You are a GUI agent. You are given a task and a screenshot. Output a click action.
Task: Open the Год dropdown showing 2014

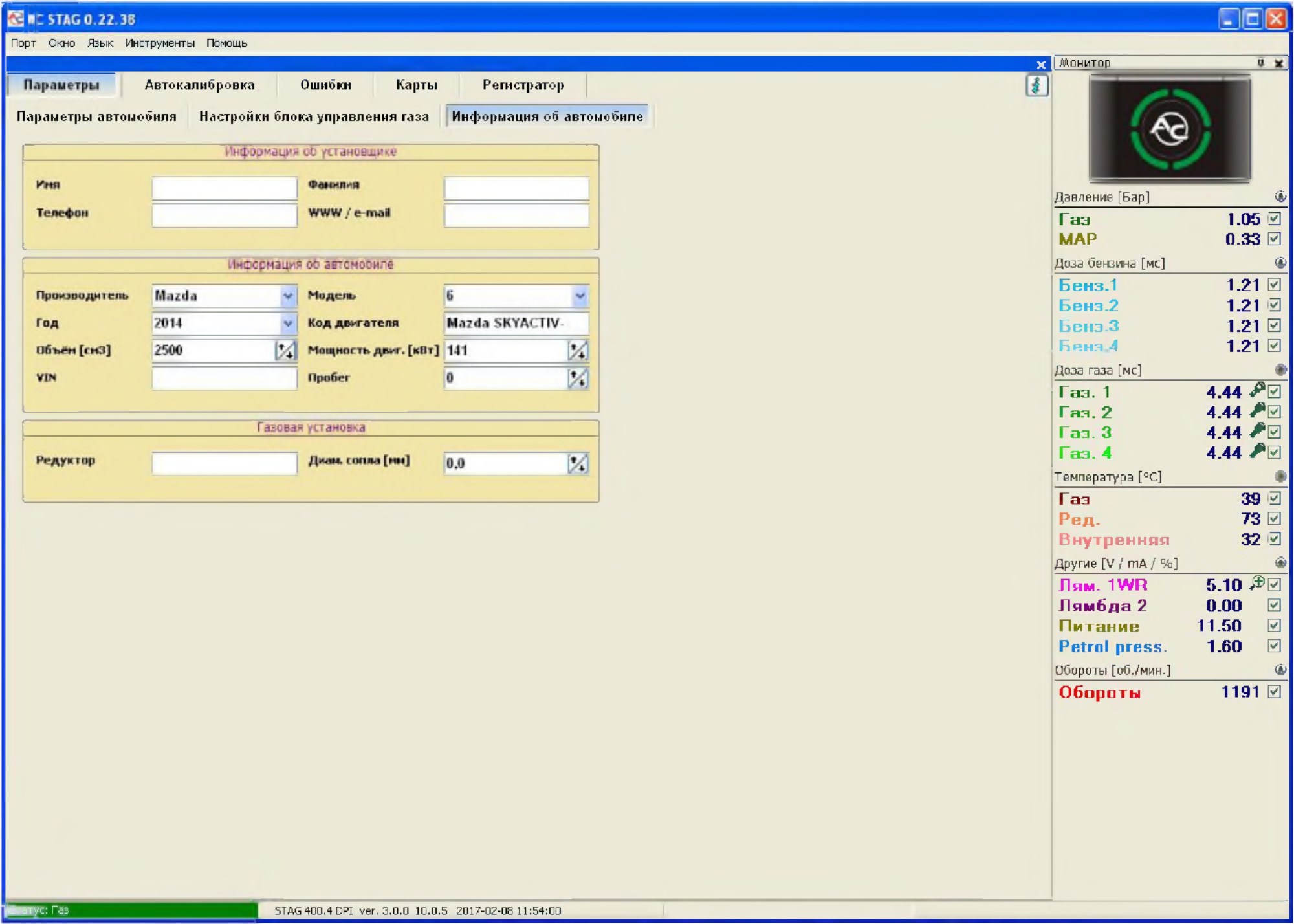287,324
